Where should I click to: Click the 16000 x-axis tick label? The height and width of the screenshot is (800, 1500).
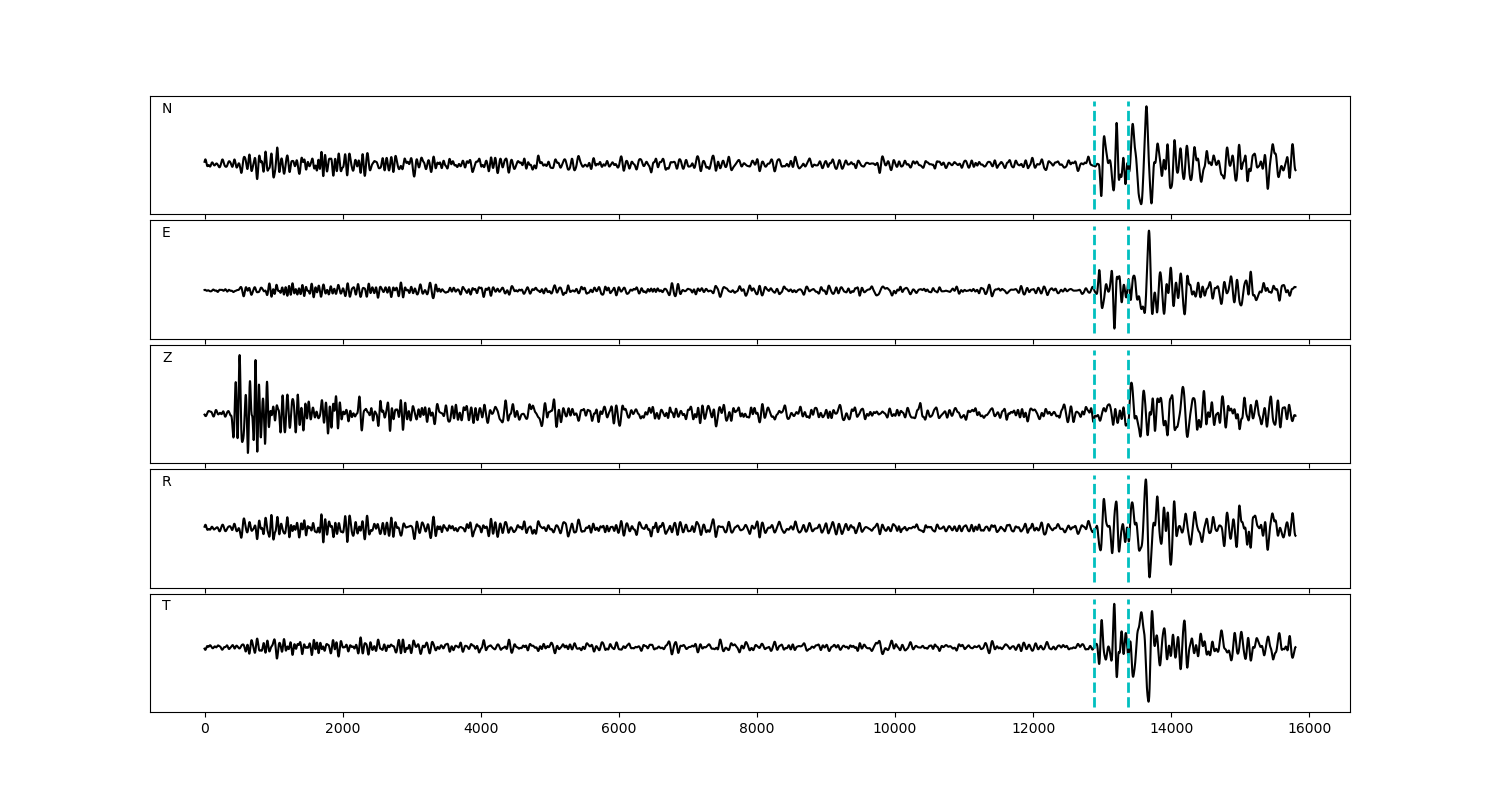tap(1309, 729)
